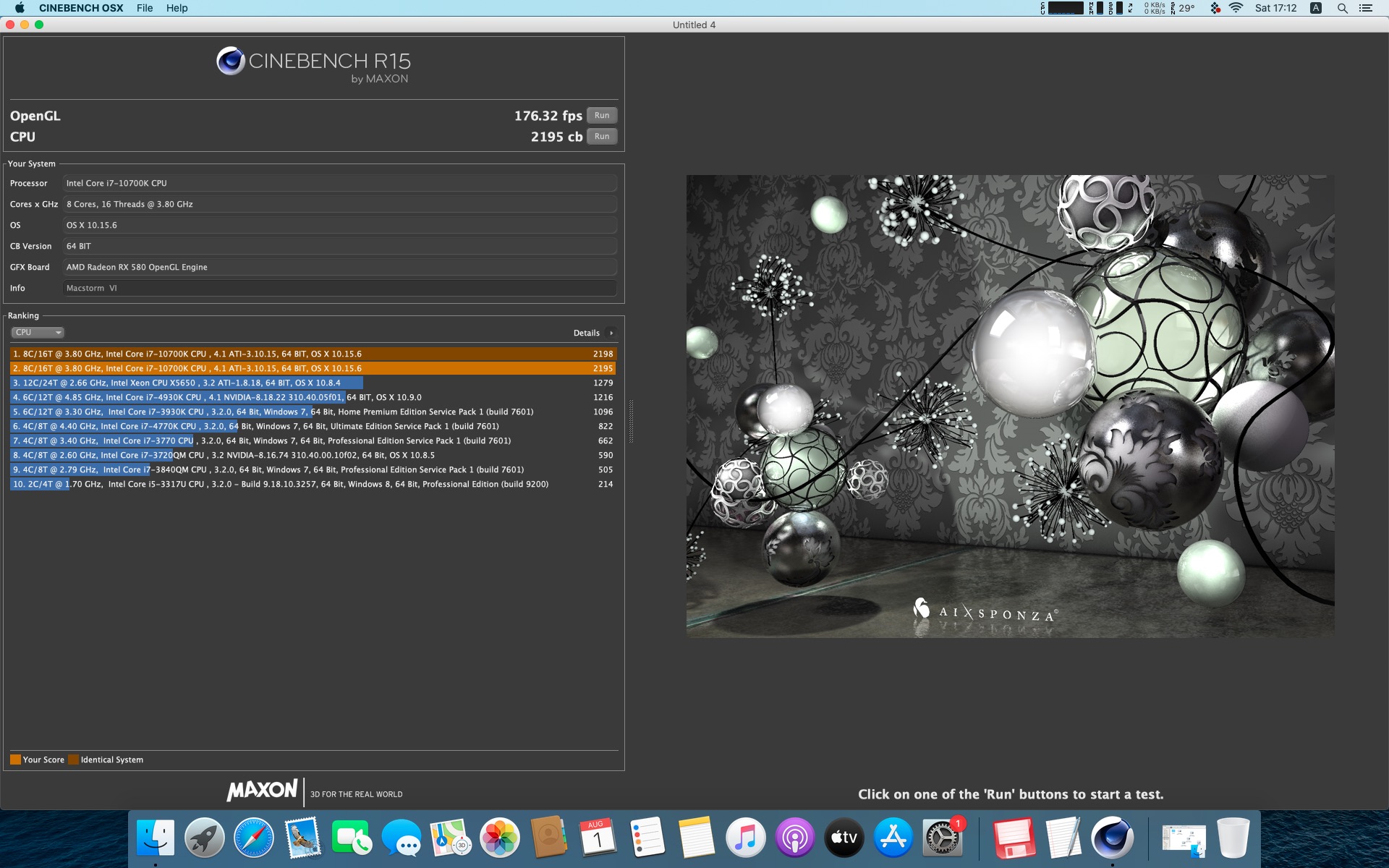1389x868 pixels.
Task: Open the Podcasts app in the dock
Action: (794, 838)
